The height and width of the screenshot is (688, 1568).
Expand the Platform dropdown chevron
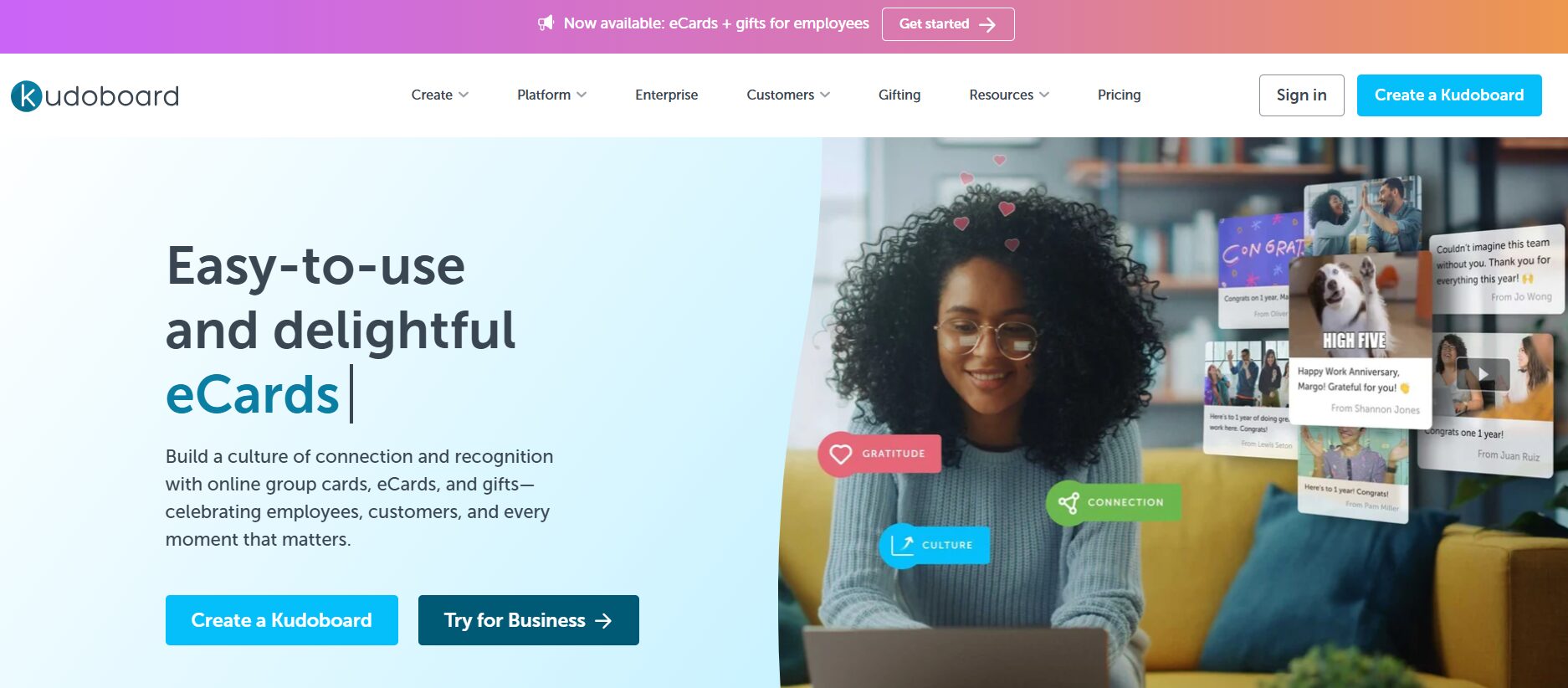(582, 95)
